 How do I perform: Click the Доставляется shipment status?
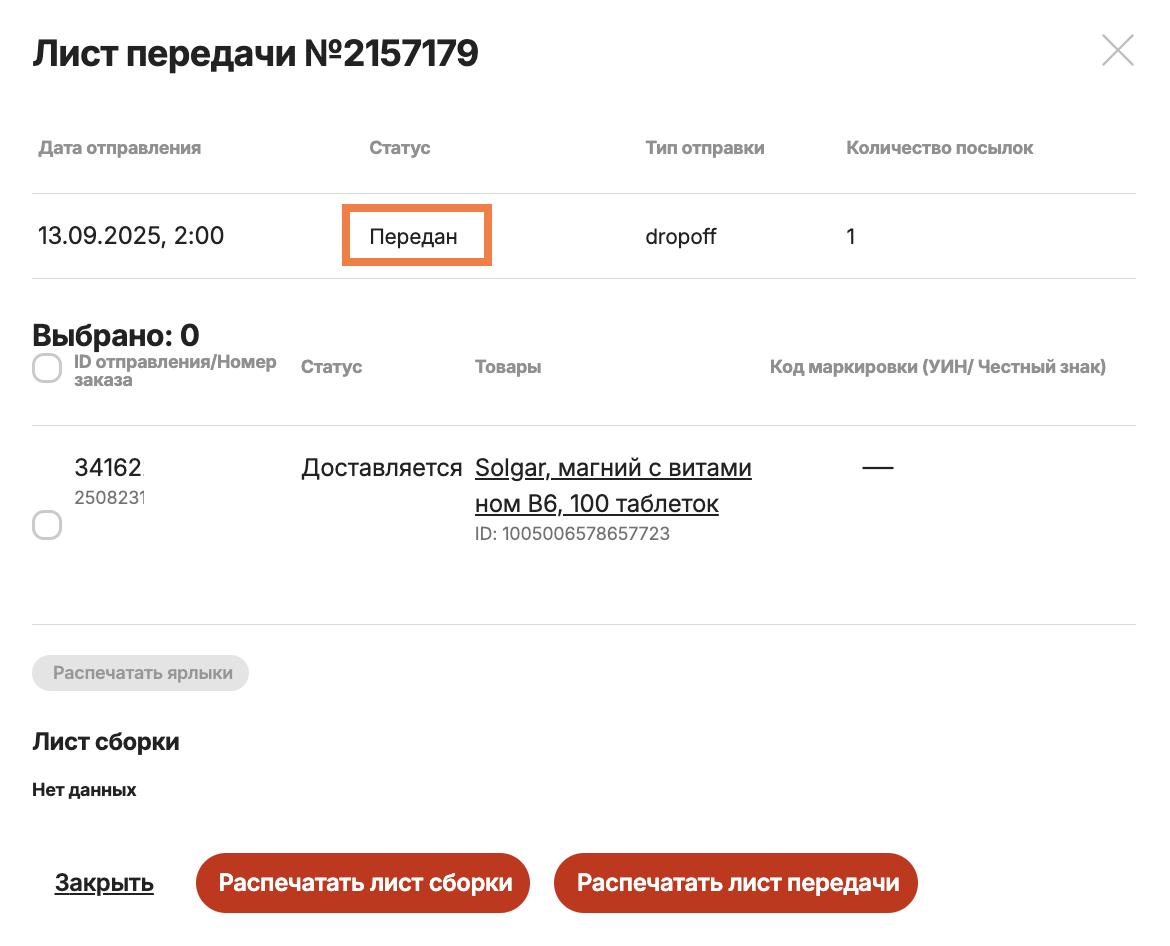coord(381,468)
